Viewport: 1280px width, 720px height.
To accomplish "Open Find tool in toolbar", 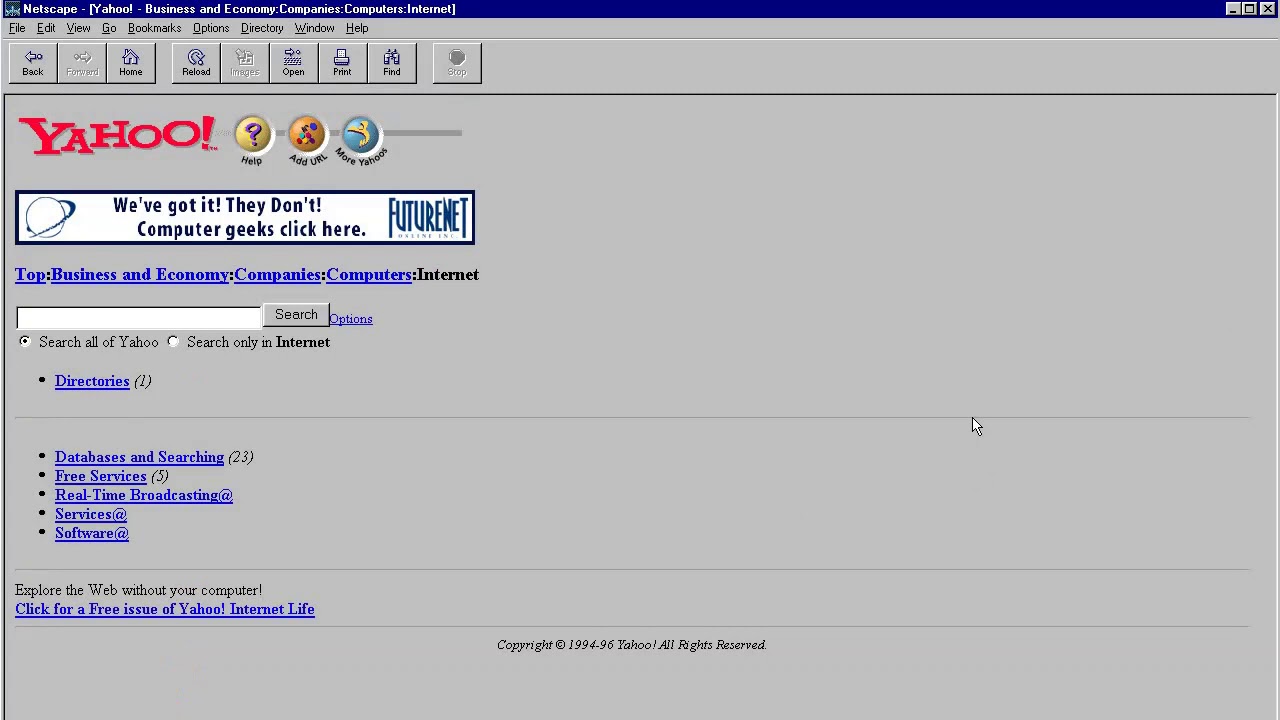I will pyautogui.click(x=391, y=62).
